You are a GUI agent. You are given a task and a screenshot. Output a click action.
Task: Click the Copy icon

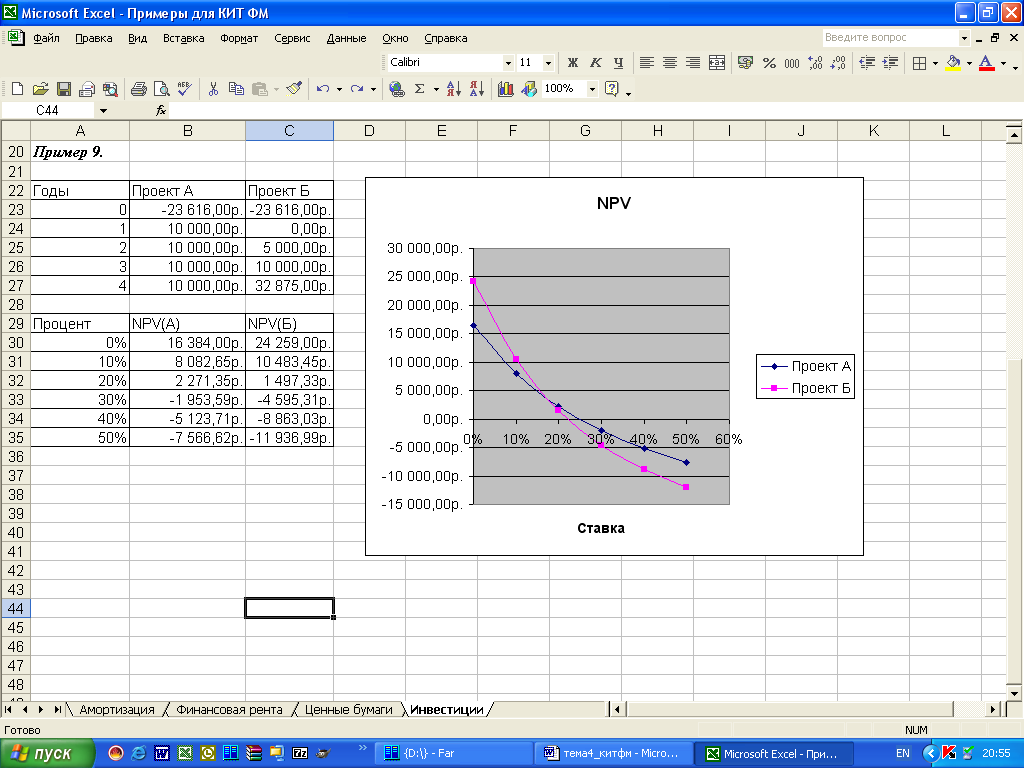[236, 89]
